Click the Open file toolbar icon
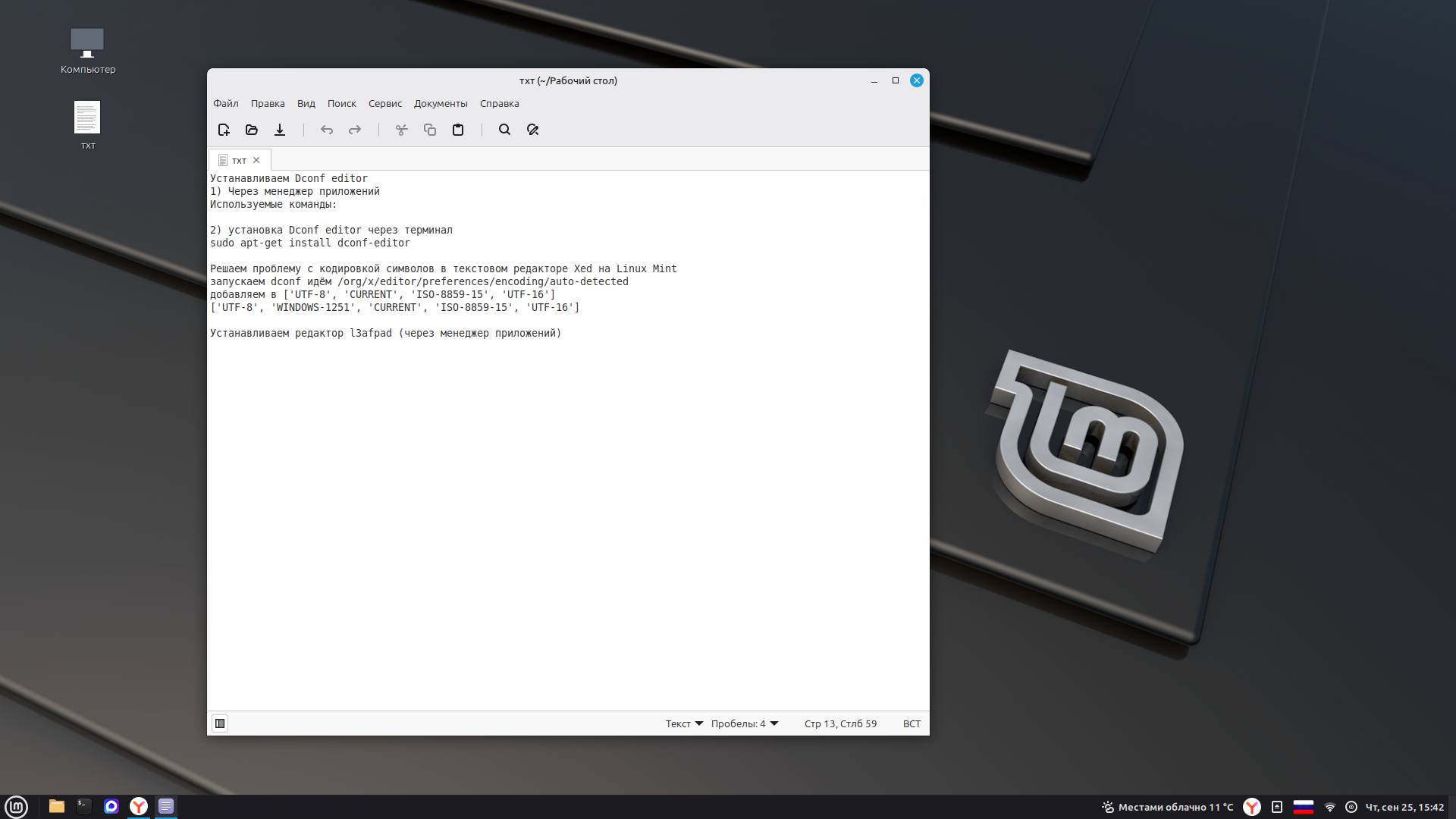The width and height of the screenshot is (1456, 819). (252, 130)
